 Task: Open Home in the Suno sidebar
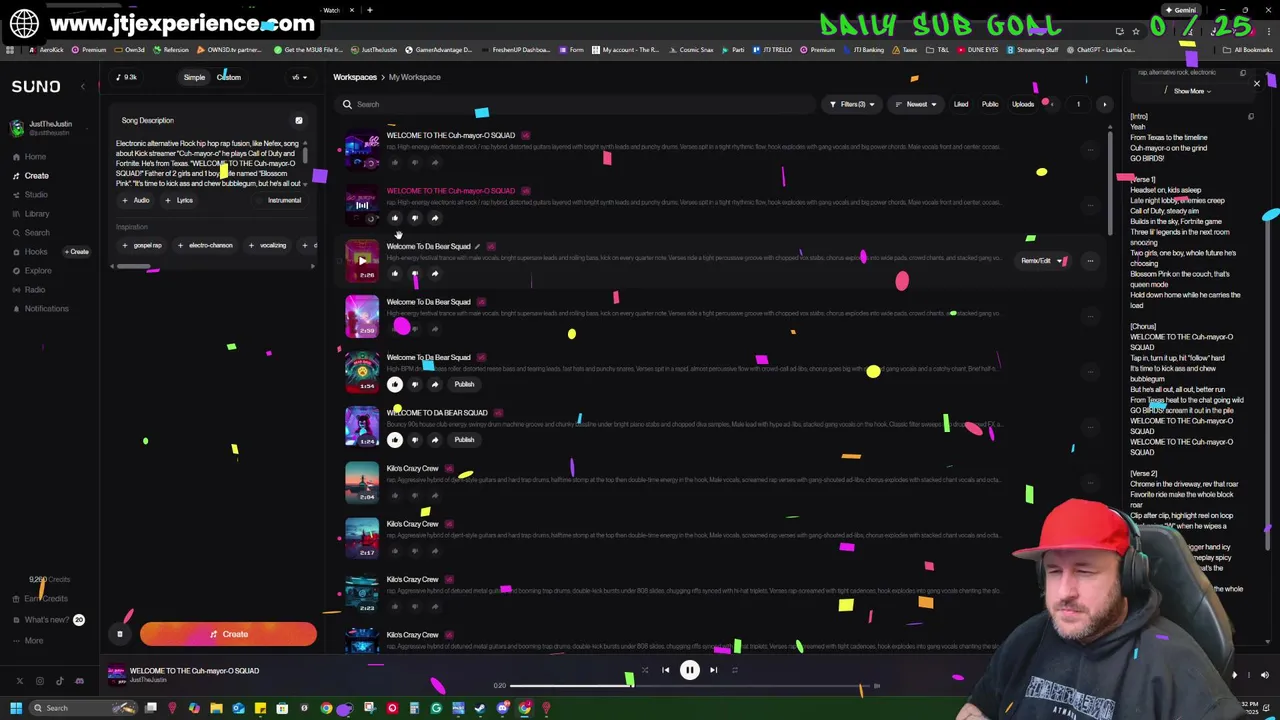(x=35, y=157)
